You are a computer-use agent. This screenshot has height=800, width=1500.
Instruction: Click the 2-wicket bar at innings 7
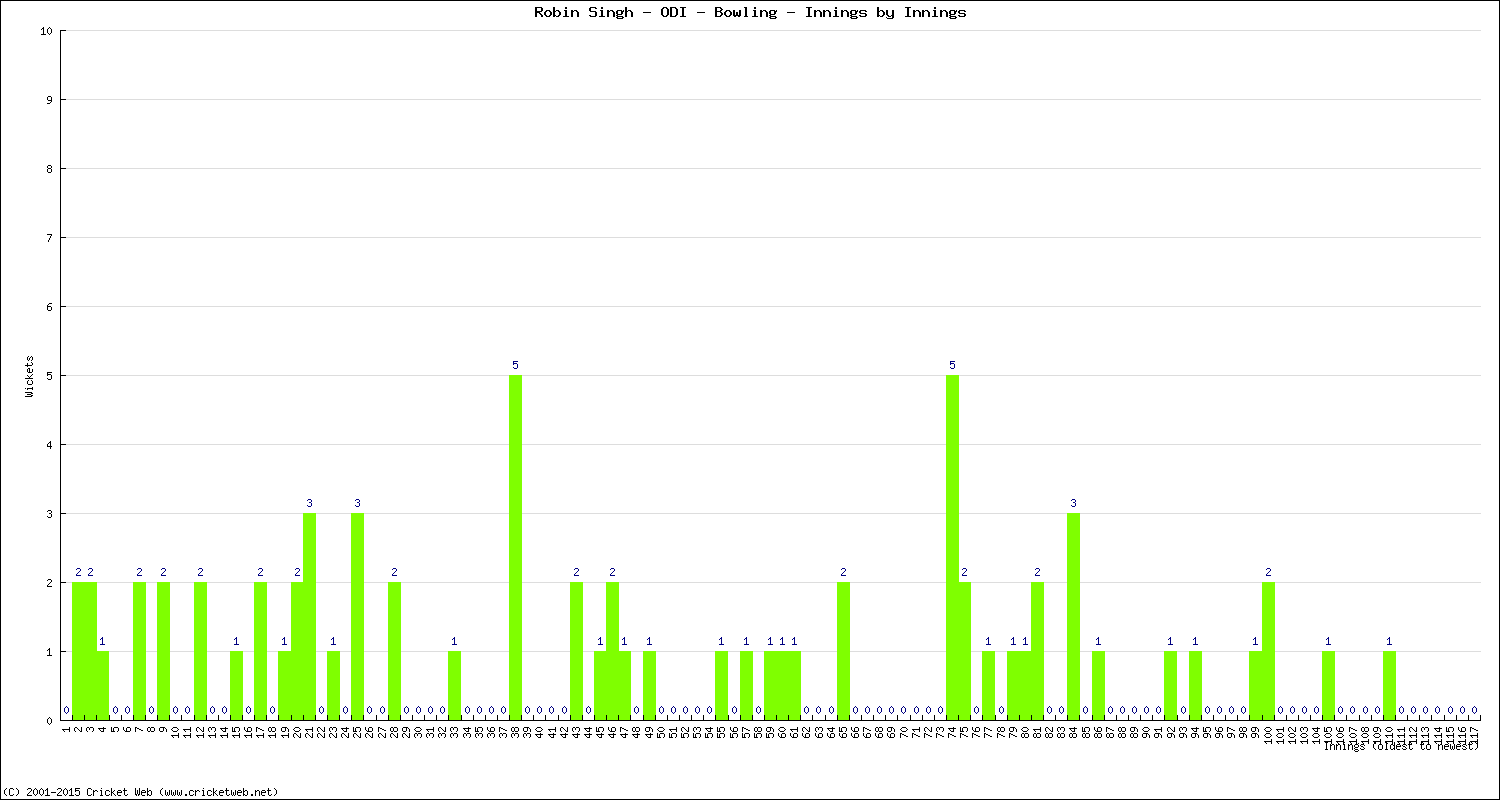tap(139, 651)
